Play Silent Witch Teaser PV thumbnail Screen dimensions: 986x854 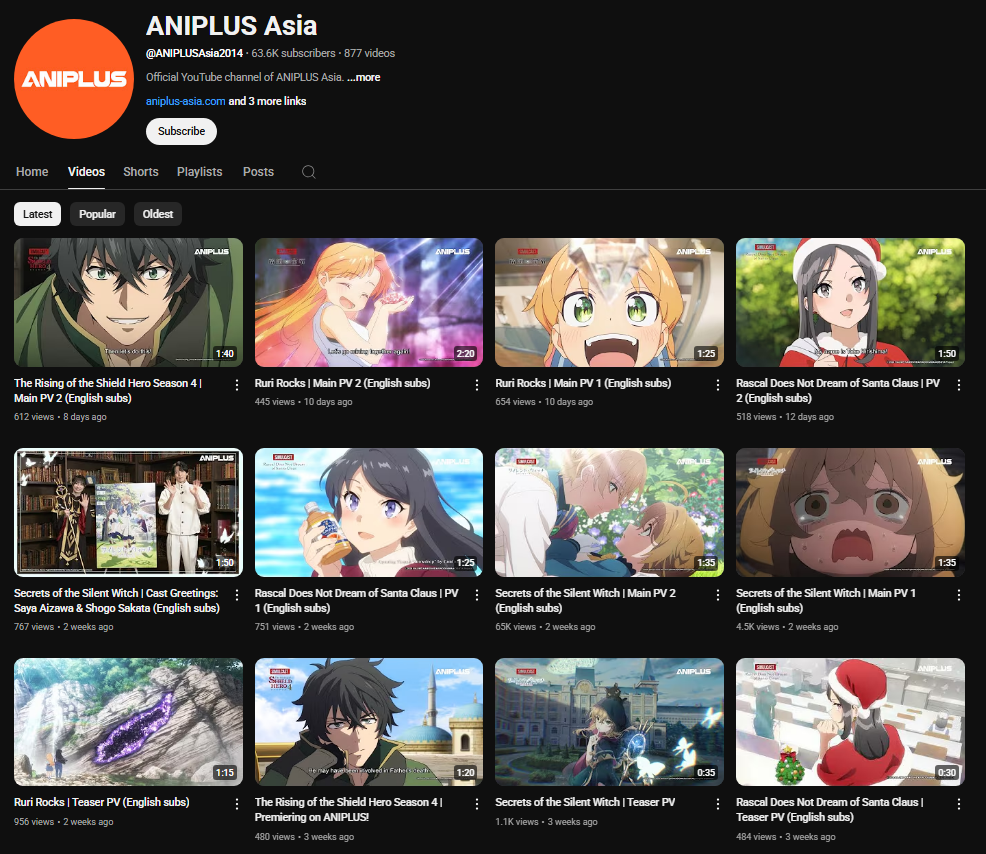[x=609, y=722]
